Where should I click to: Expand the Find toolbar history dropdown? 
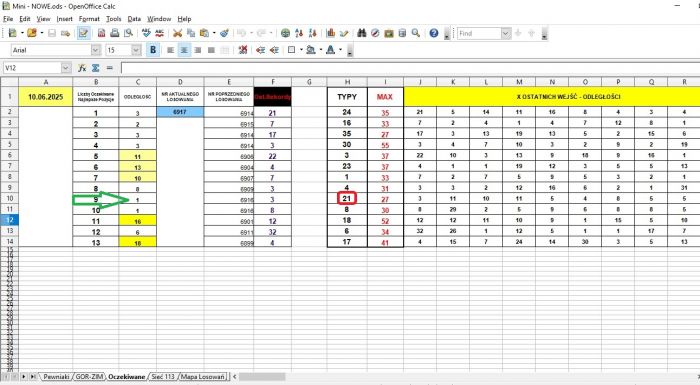pyautogui.click(x=505, y=33)
